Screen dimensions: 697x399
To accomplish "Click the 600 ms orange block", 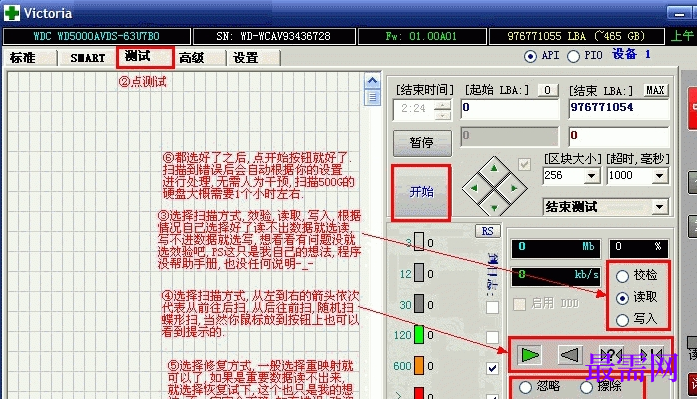I will click(x=419, y=366).
